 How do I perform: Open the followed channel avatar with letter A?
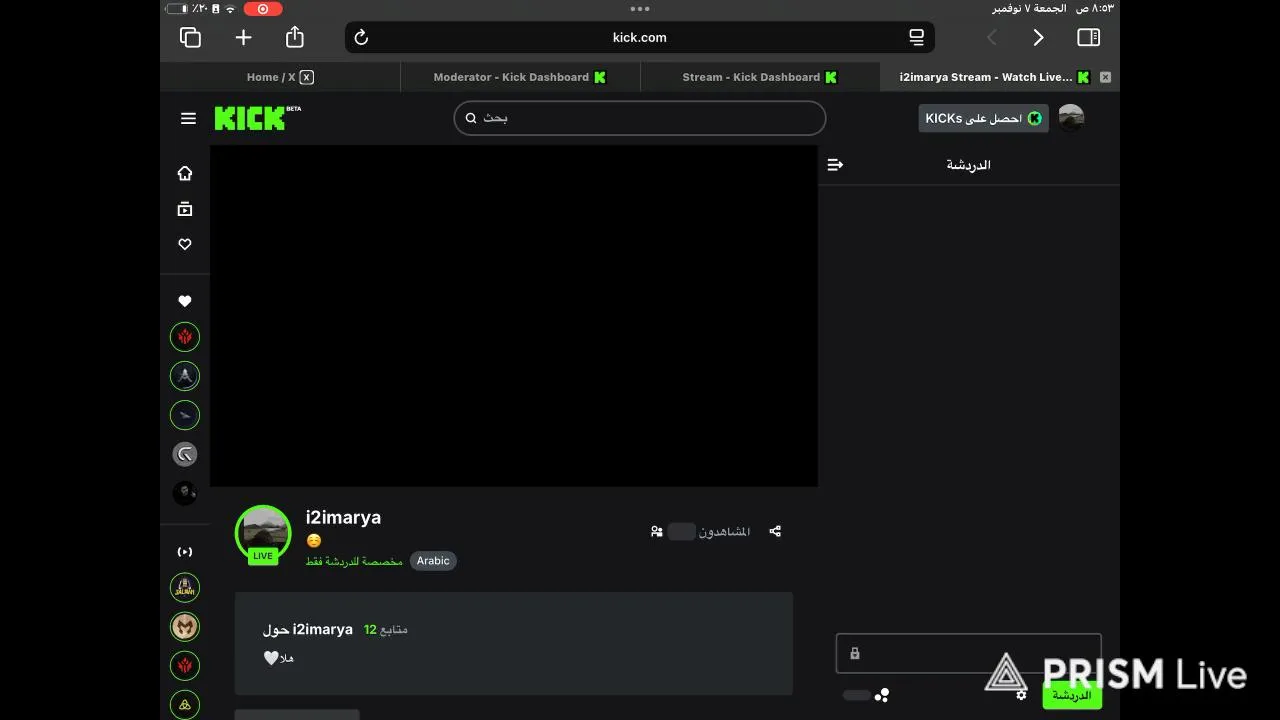click(x=185, y=376)
